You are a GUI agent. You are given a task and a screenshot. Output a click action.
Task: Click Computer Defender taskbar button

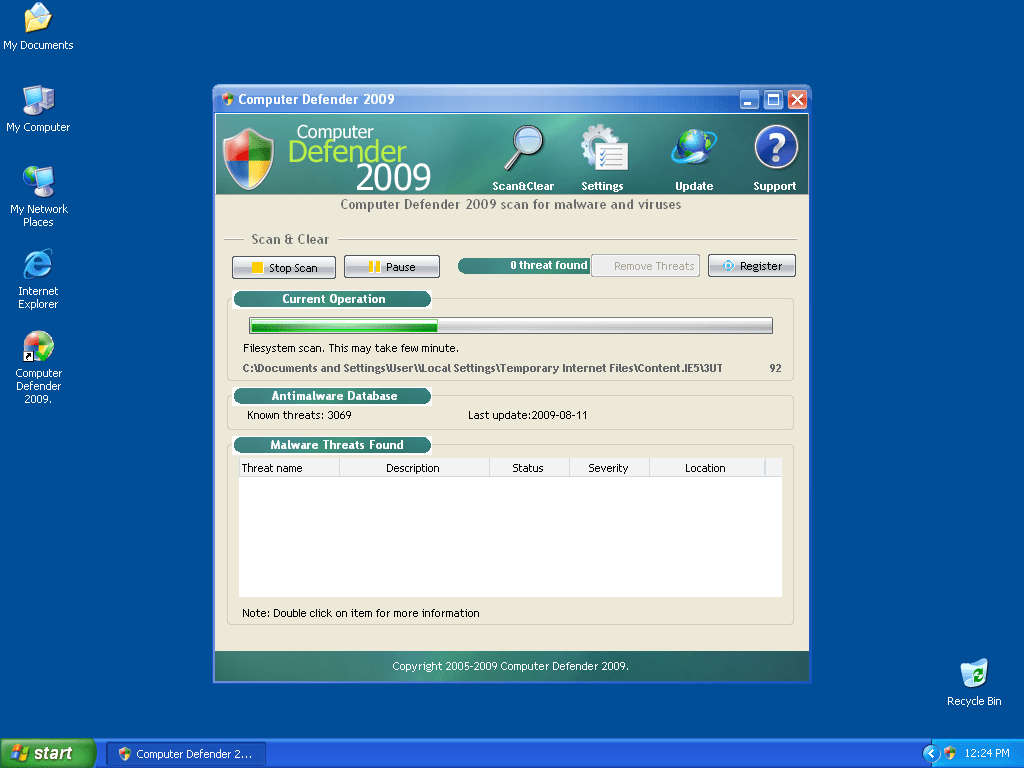(186, 754)
